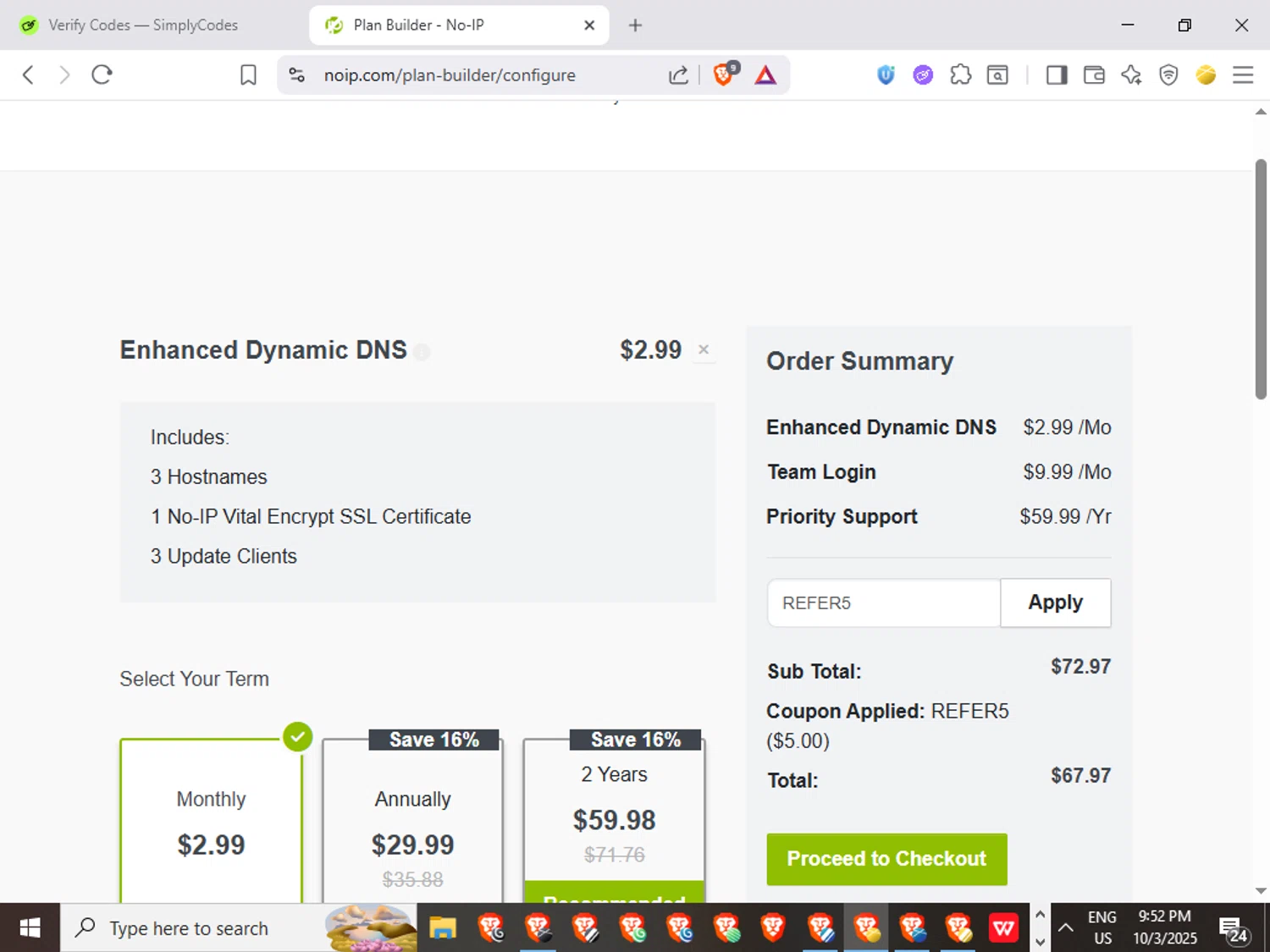1270x952 pixels.
Task: Choose the 2 Years $59.98 term card
Action: pyautogui.click(x=614, y=817)
